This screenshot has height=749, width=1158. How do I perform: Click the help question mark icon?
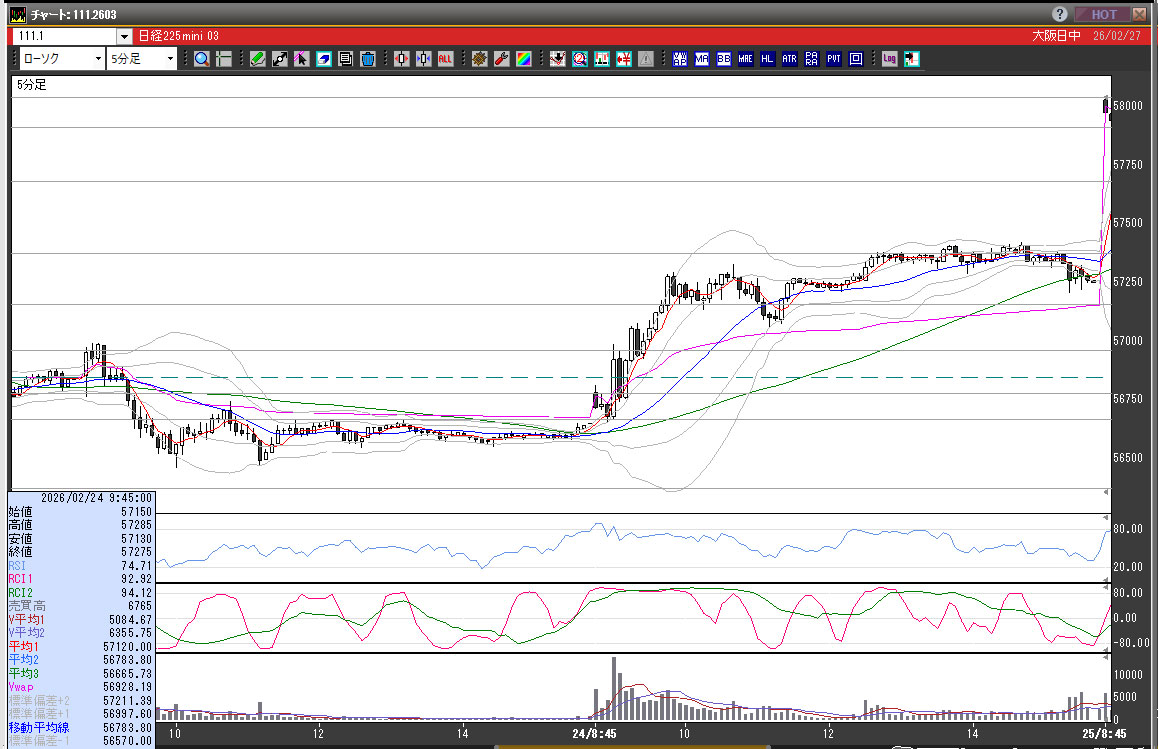1060,14
